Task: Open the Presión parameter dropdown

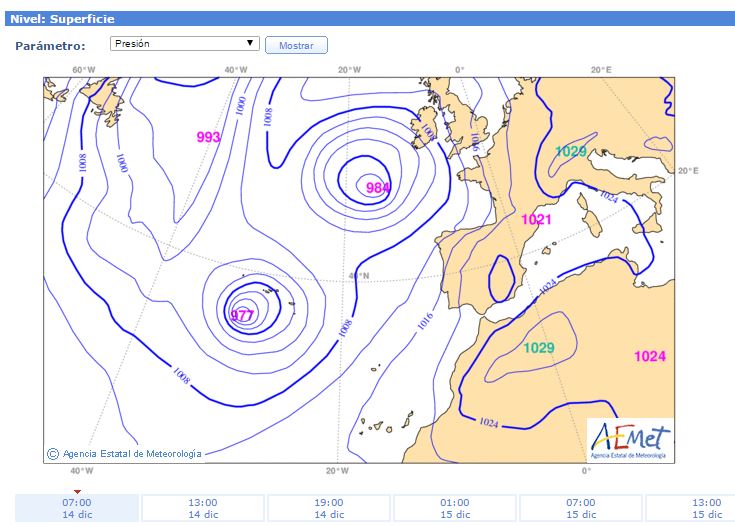Action: click(184, 44)
